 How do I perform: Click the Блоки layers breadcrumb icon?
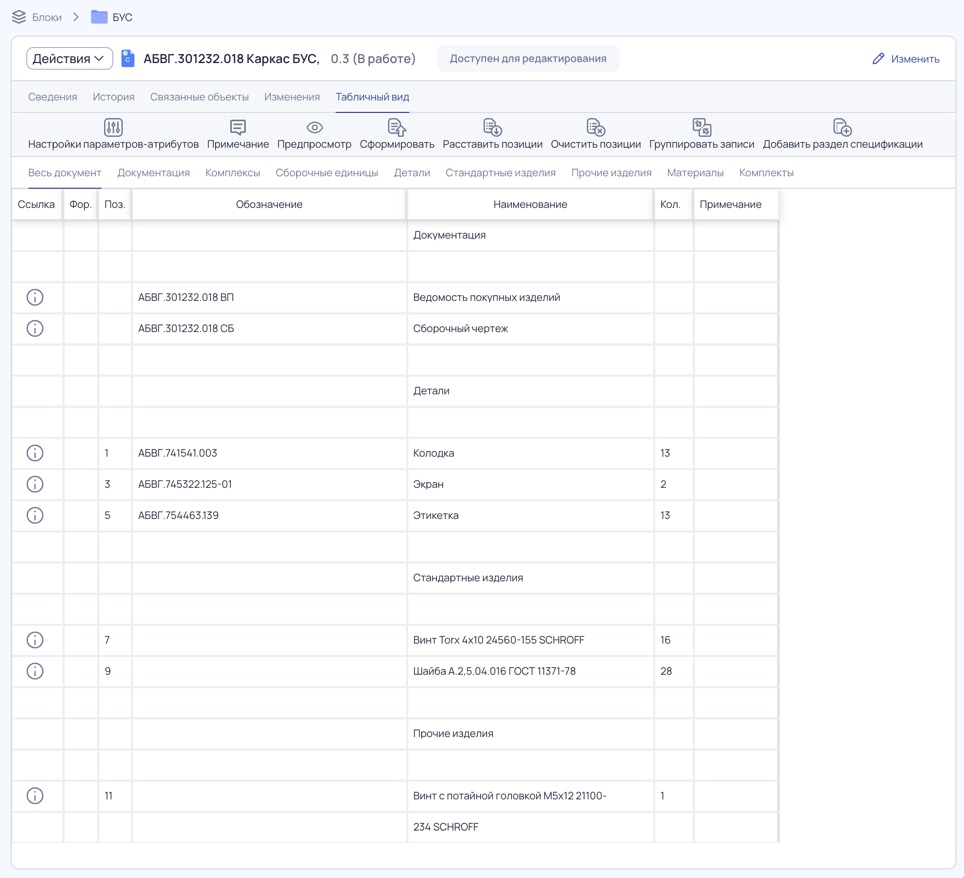19,17
